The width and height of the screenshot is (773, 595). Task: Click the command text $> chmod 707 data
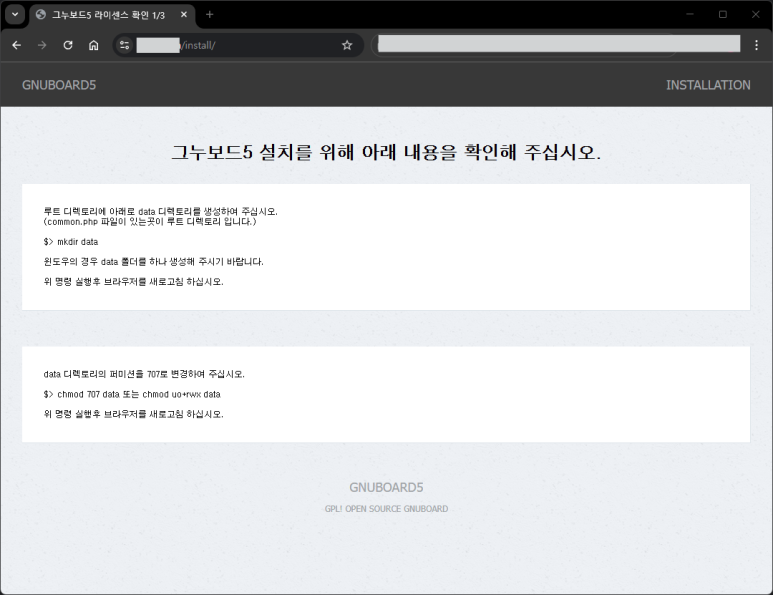tap(81, 394)
